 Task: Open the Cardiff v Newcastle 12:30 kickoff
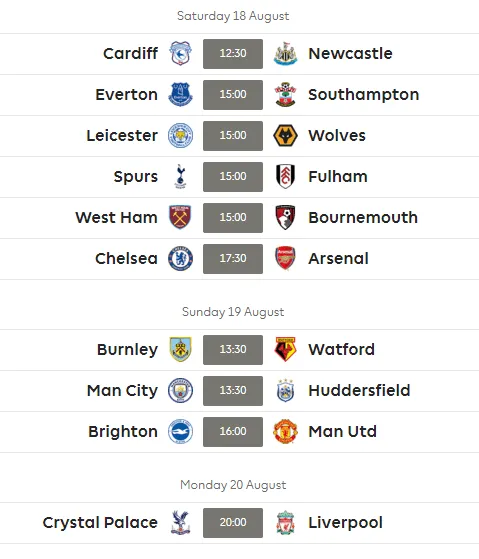point(233,54)
